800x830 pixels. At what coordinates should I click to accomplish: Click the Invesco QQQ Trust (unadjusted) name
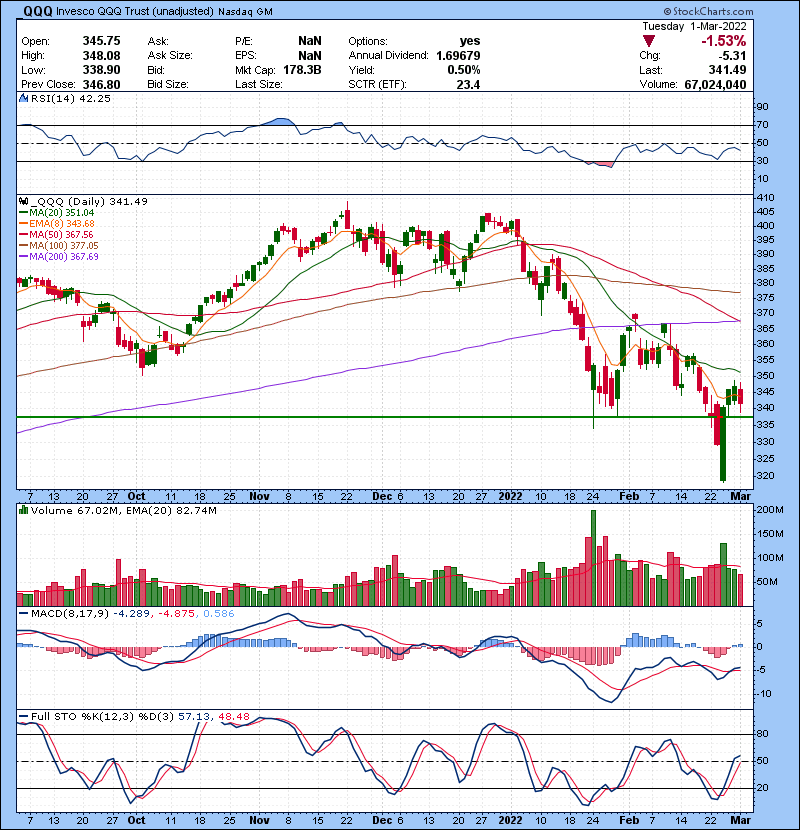134,11
